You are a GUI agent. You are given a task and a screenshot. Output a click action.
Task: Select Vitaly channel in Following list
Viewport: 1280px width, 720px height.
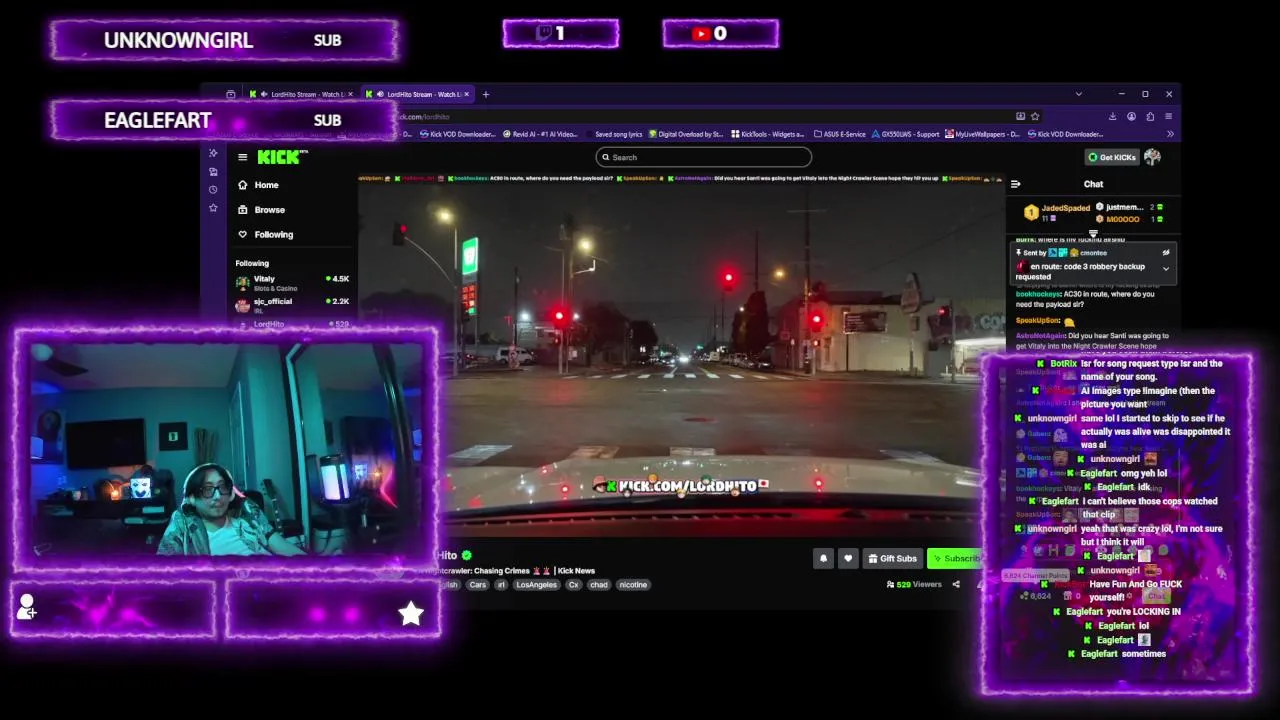pyautogui.click(x=292, y=283)
